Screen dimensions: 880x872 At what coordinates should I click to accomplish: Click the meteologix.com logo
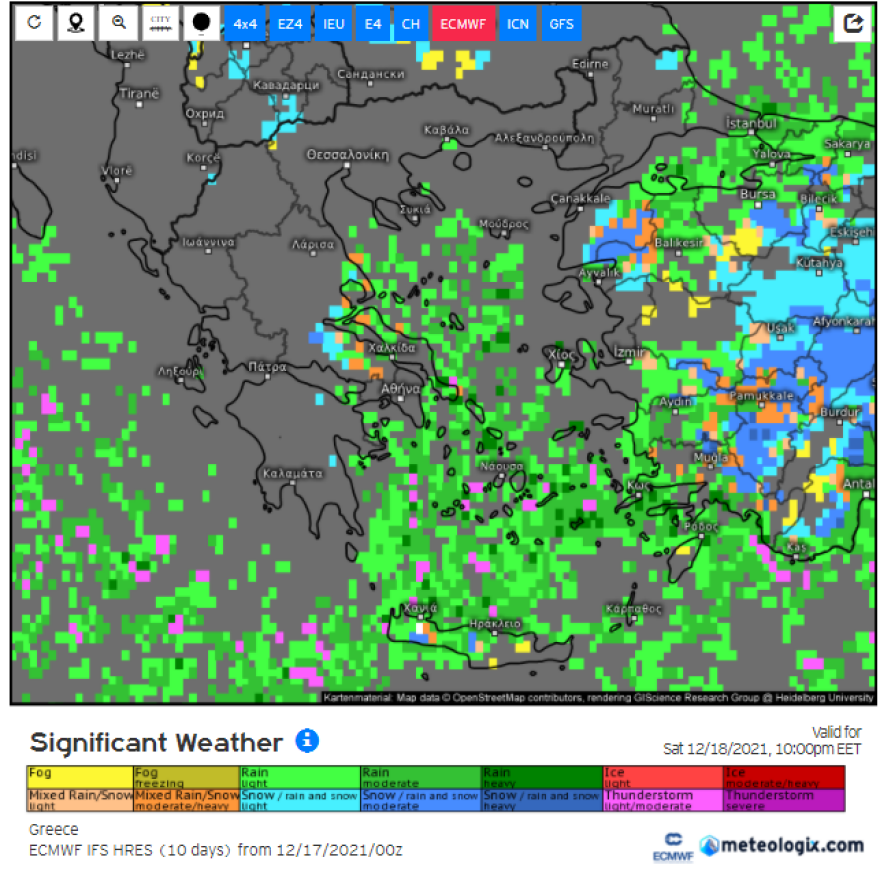click(781, 845)
